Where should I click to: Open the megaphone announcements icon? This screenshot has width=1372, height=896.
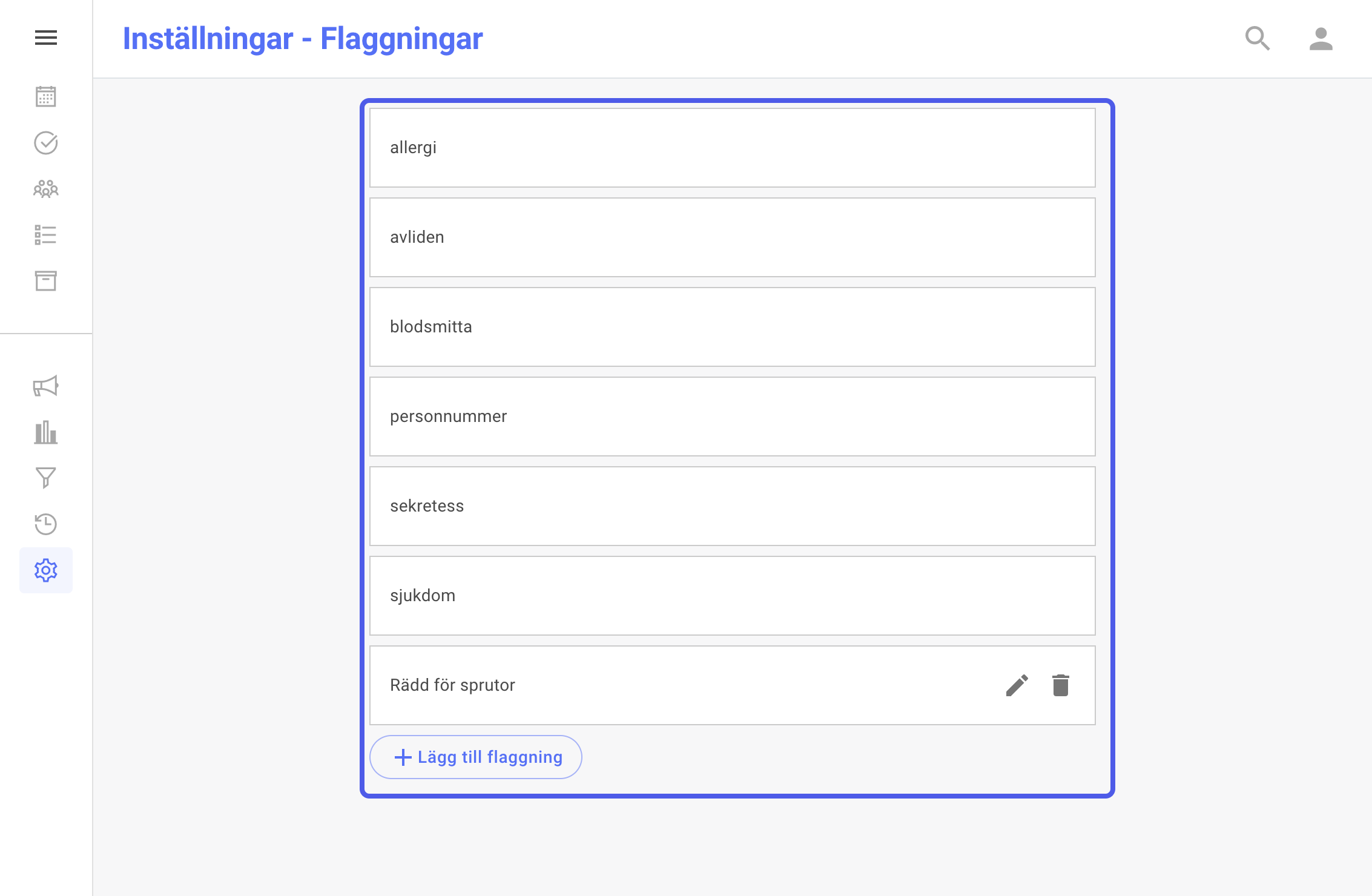pyautogui.click(x=46, y=386)
